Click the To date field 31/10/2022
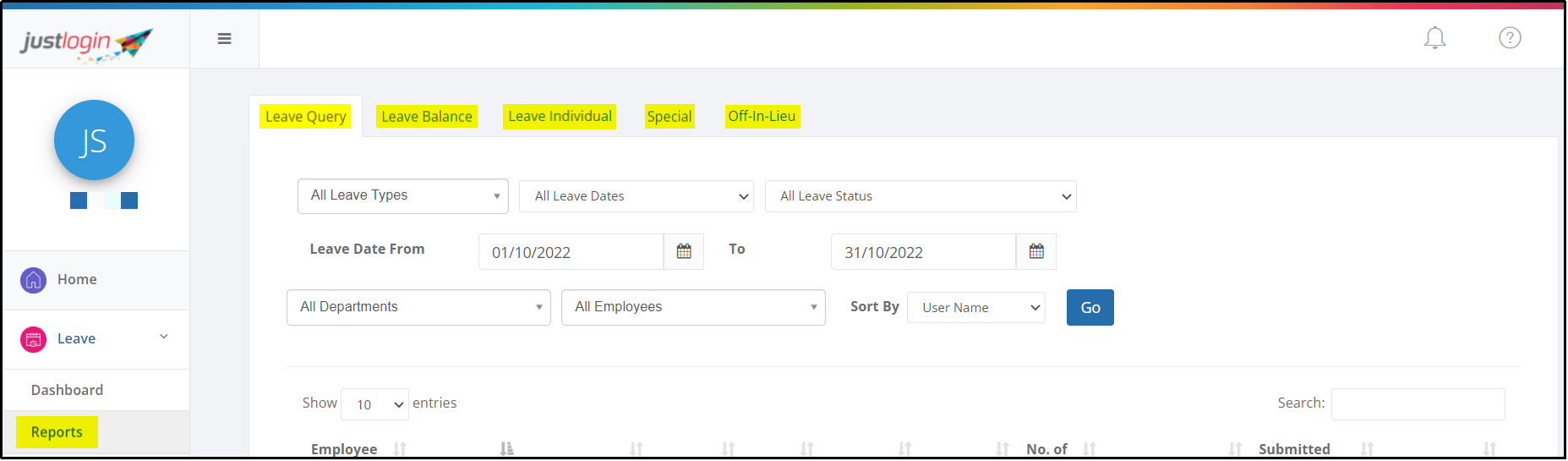This screenshot has height=461, width=1568. (x=924, y=252)
